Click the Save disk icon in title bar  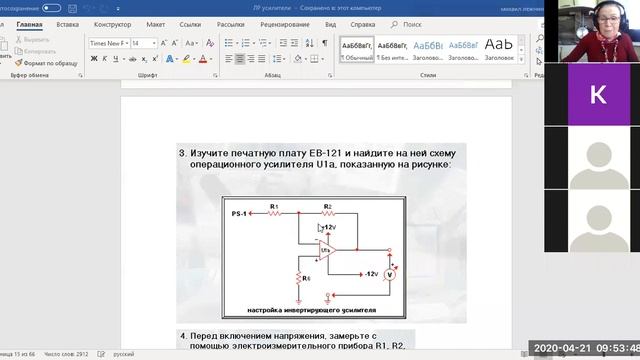point(72,8)
